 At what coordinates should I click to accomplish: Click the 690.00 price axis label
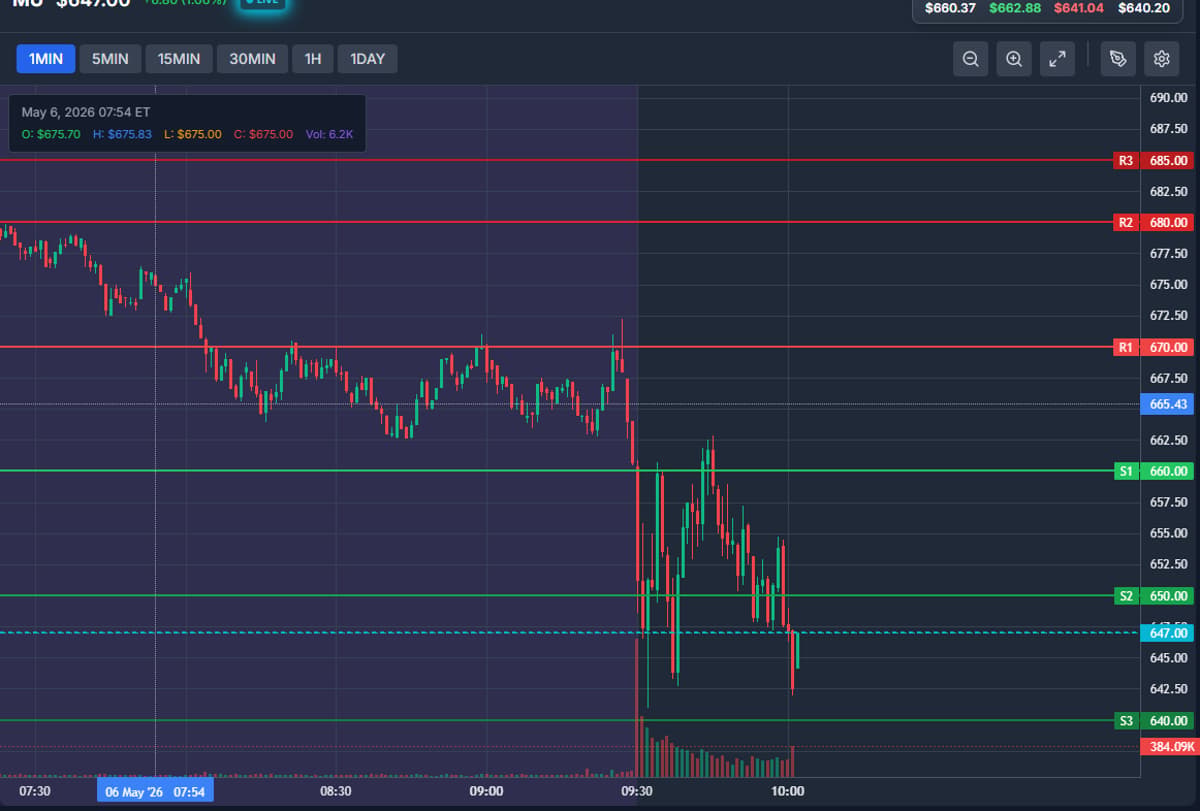(x=1168, y=98)
